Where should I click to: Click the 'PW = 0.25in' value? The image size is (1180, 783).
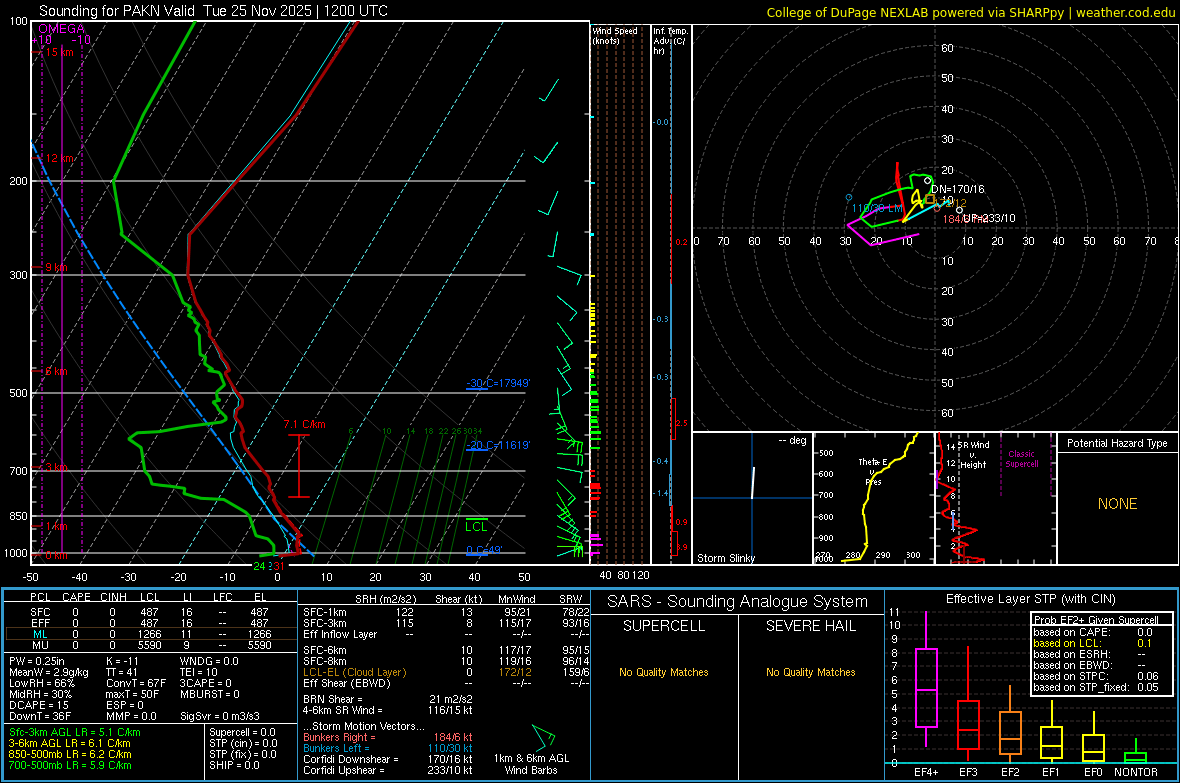point(40,661)
